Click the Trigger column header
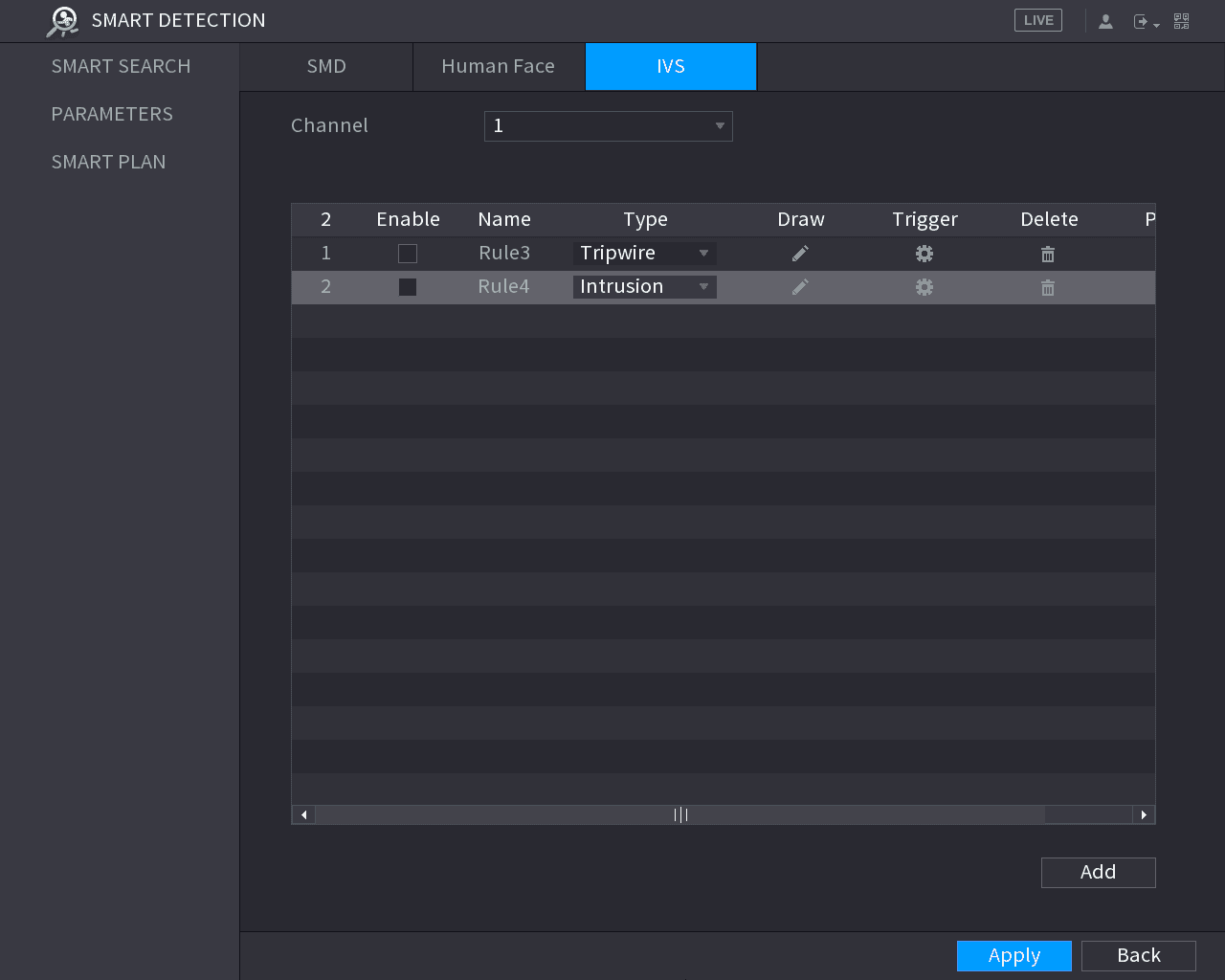 point(925,219)
